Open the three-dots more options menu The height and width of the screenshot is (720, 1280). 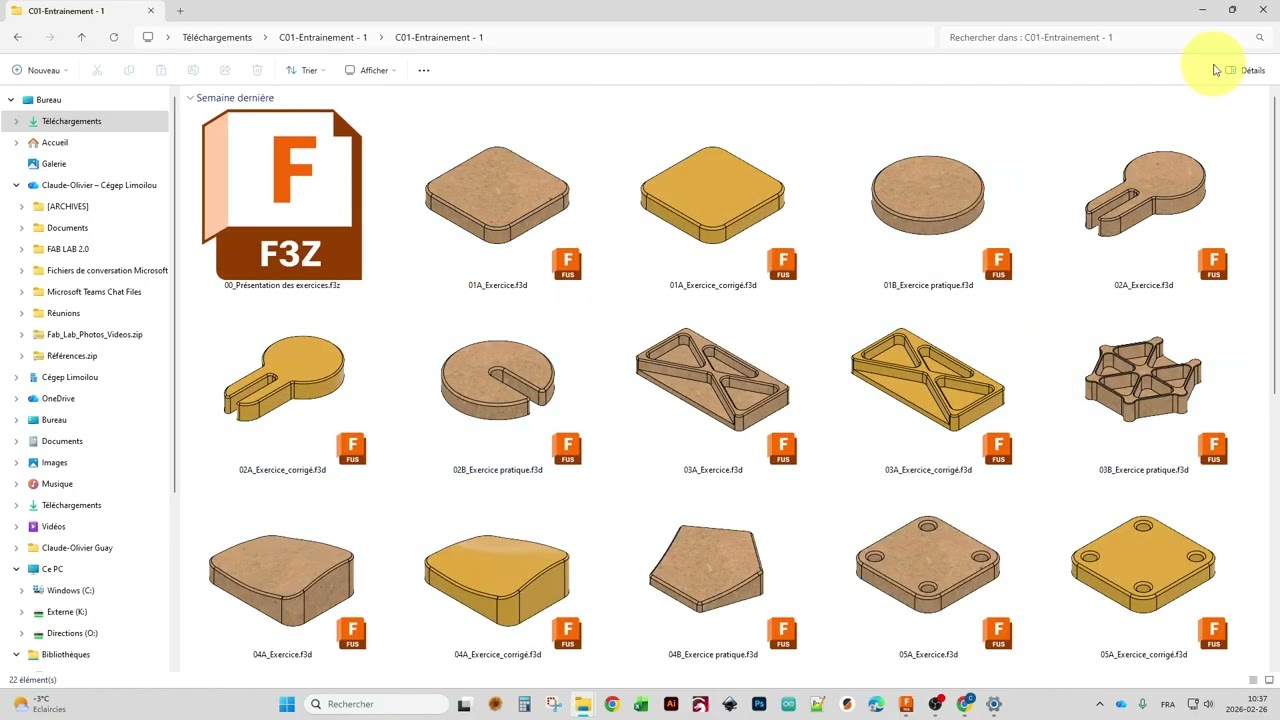424,70
